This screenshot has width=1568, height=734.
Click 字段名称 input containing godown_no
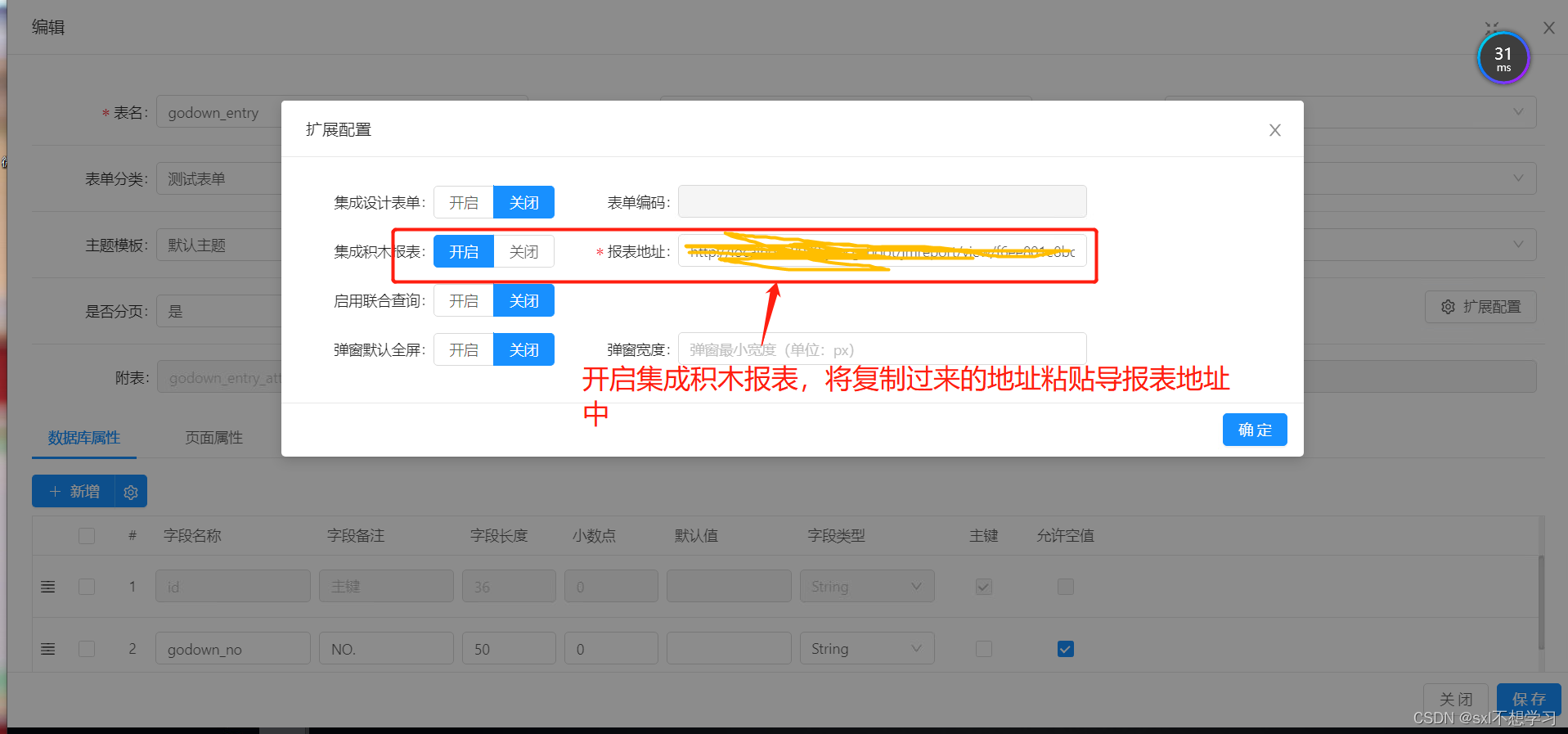(x=233, y=648)
